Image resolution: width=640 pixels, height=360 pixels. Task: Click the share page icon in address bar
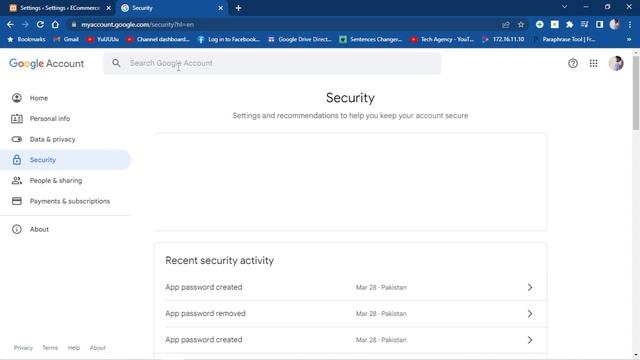(506, 24)
